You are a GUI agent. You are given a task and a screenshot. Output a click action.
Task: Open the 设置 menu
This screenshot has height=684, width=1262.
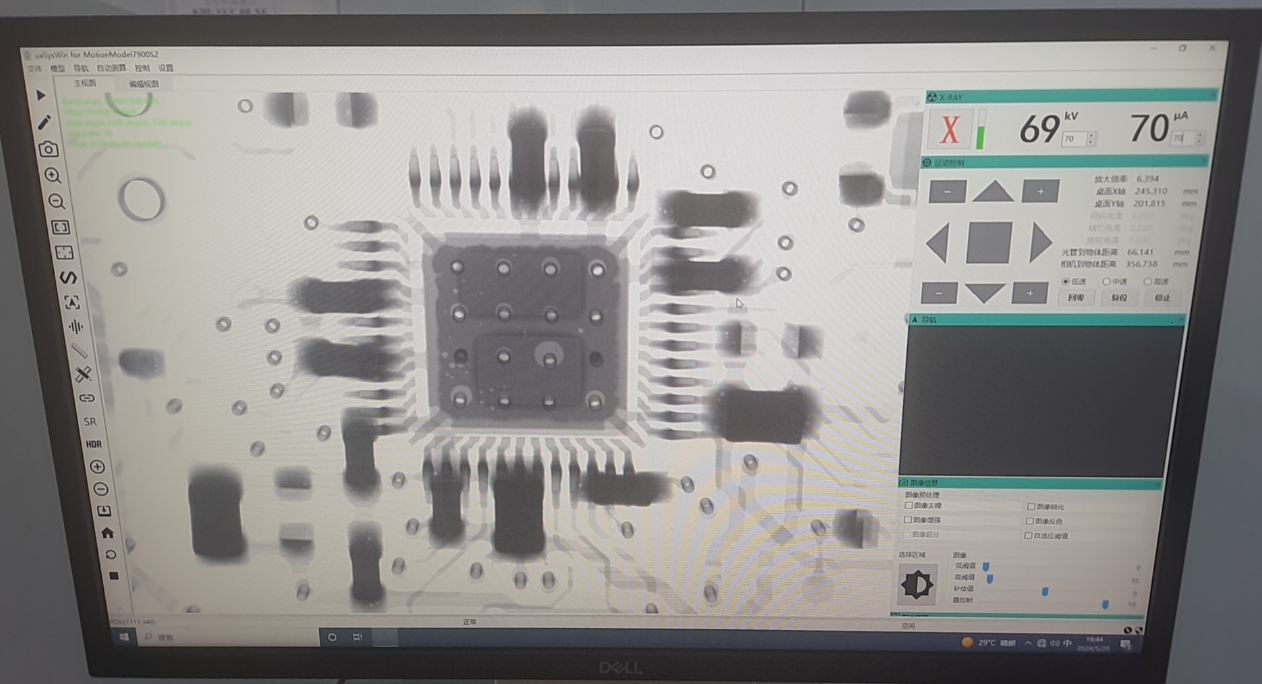coord(166,68)
